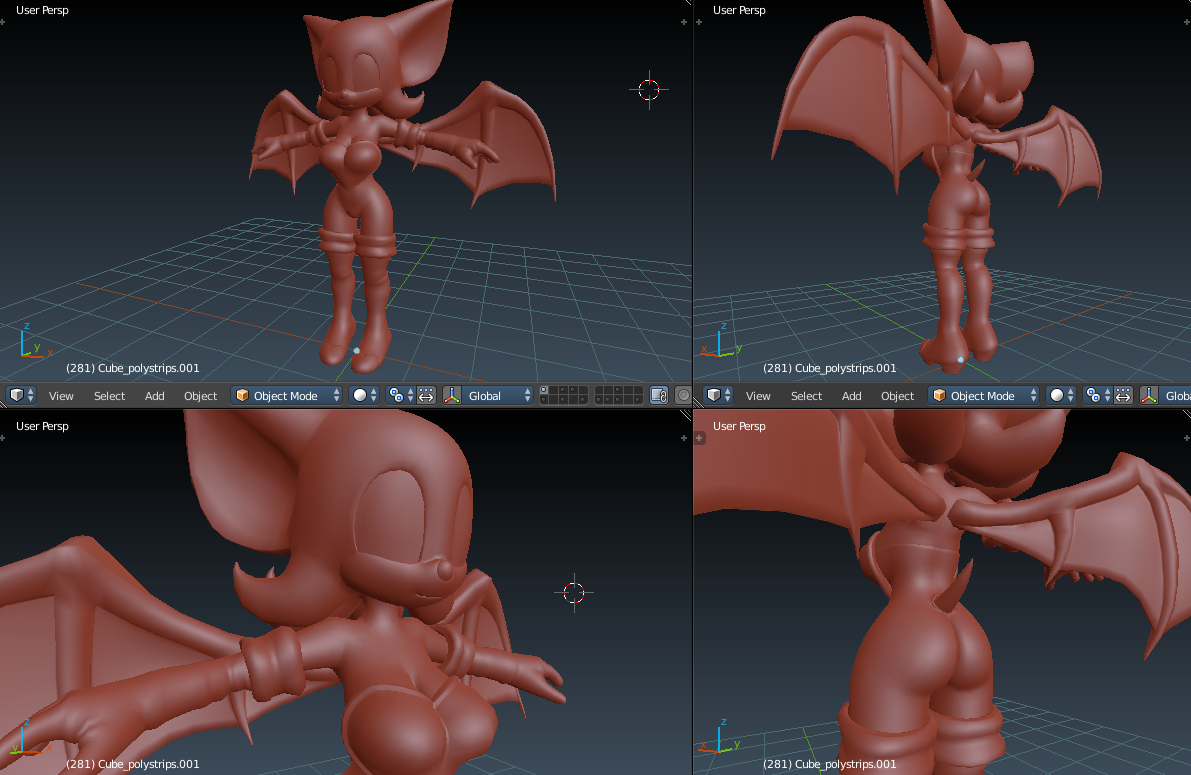Expand the cut-off Global dropdown in right header
The image size is (1191, 775).
(x=1175, y=395)
